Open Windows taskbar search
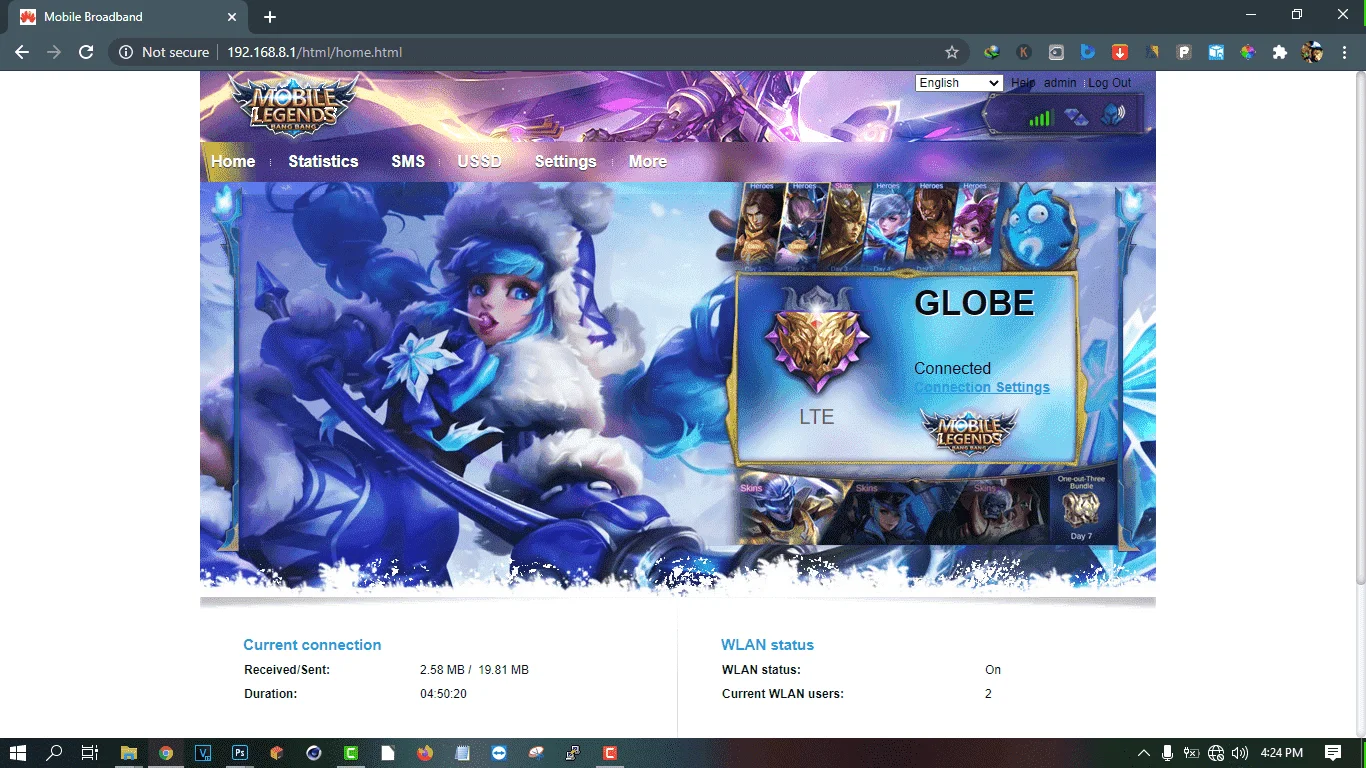The width and height of the screenshot is (1366, 768). 54,753
